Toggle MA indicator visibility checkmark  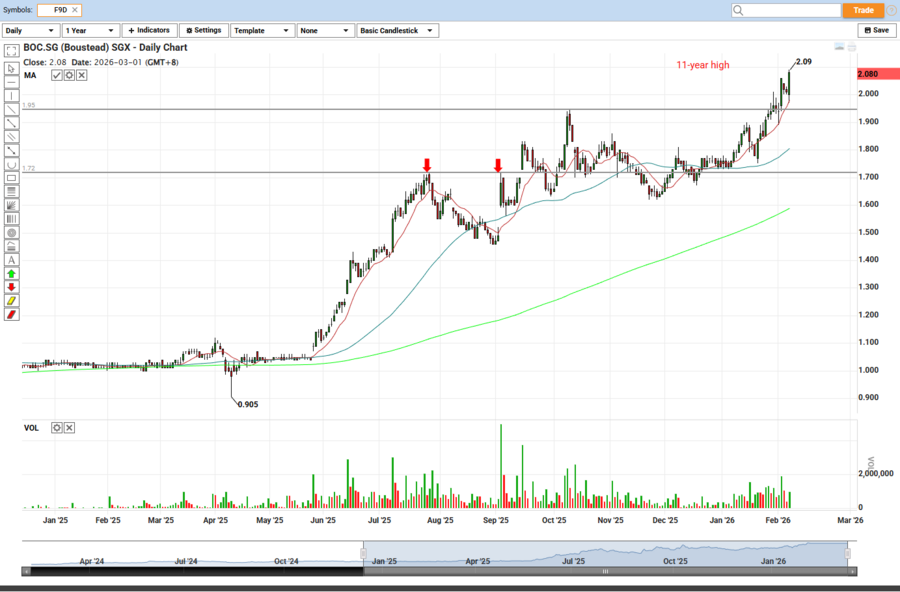click(x=57, y=75)
